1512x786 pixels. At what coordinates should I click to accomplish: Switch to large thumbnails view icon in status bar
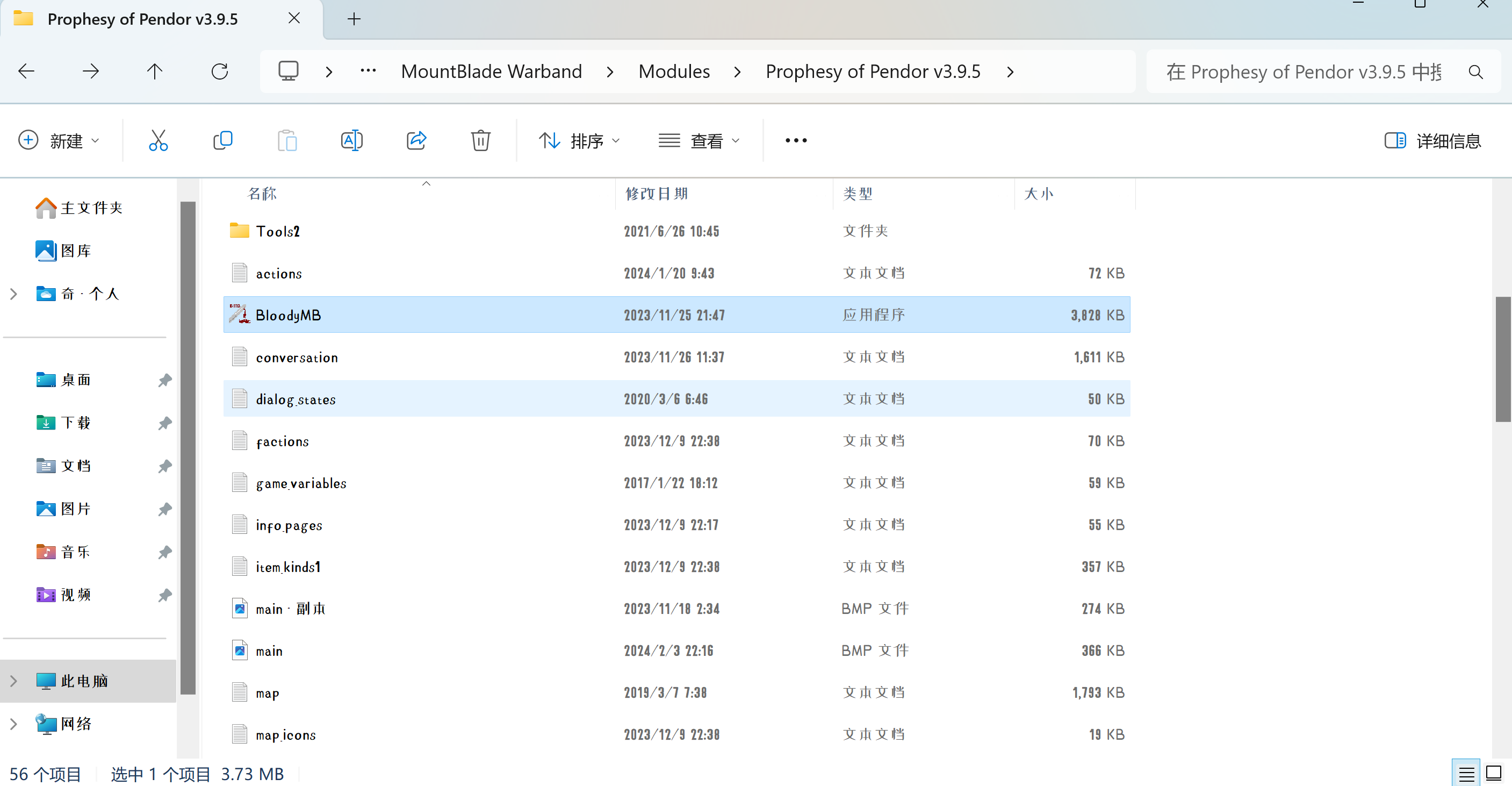click(x=1494, y=774)
